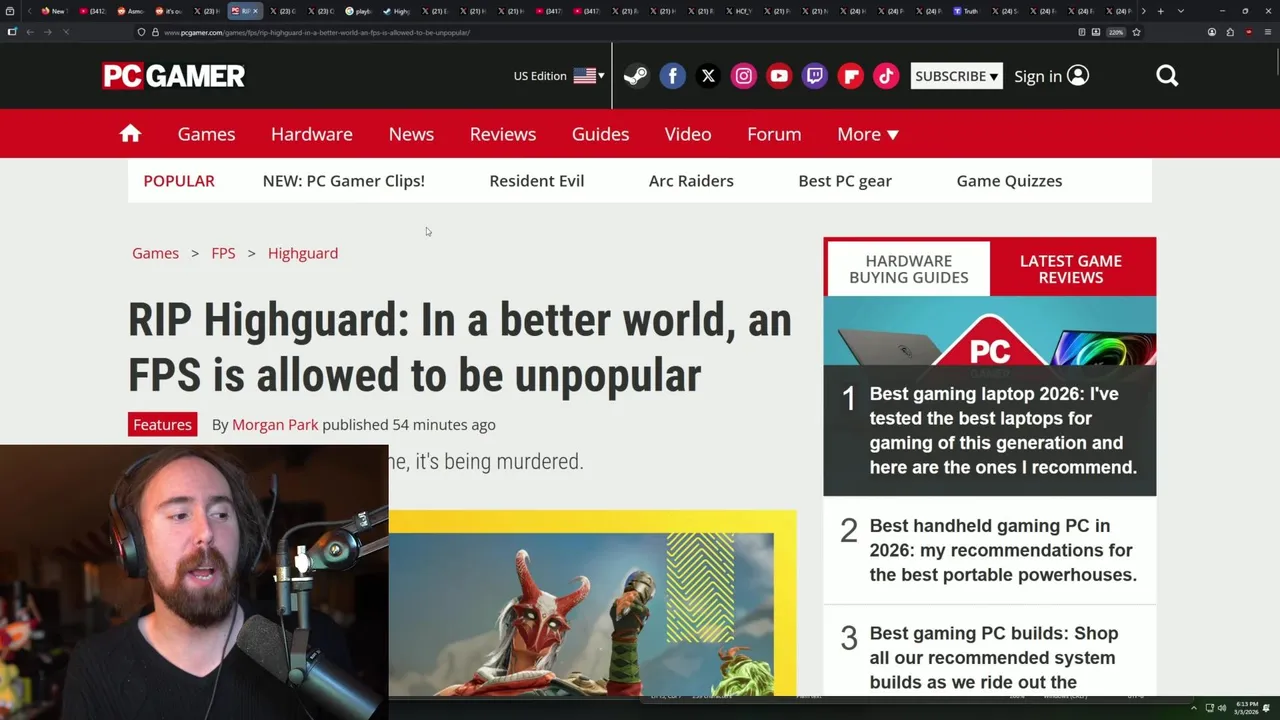Image resolution: width=1280 pixels, height=720 pixels.
Task: Expand the More navigation menu
Action: 868,134
